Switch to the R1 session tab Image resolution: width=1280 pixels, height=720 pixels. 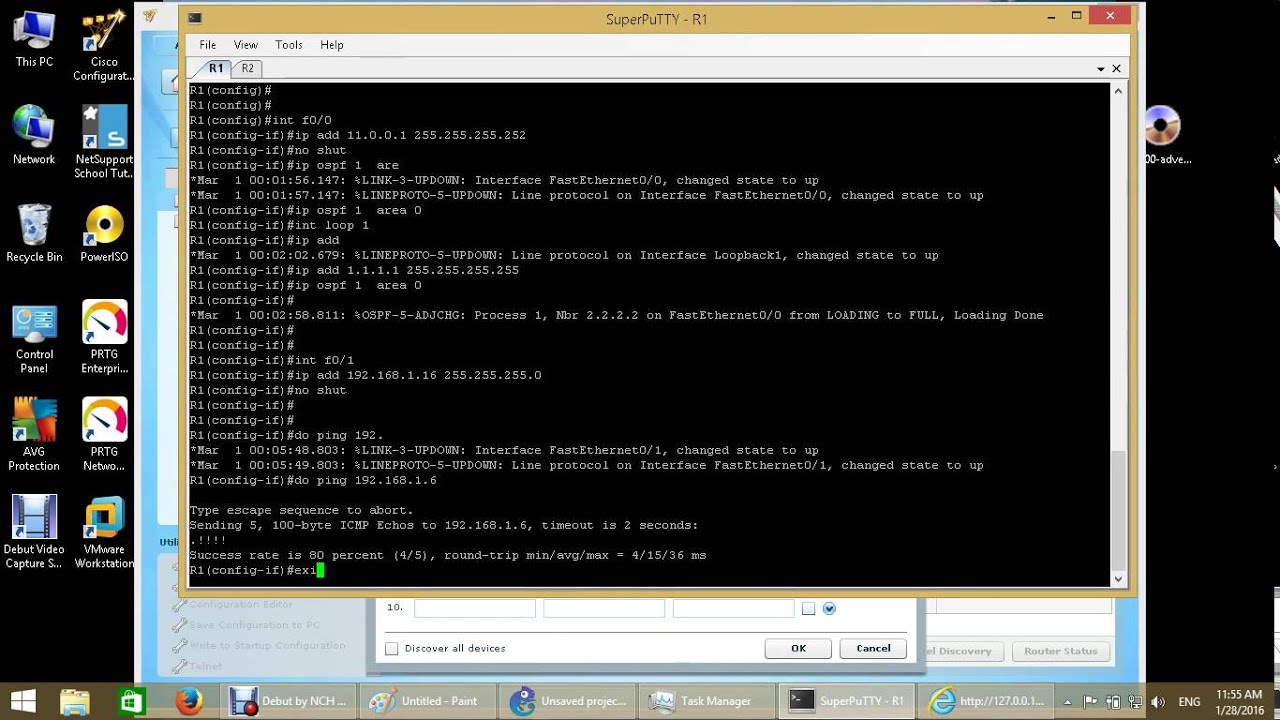click(x=215, y=68)
